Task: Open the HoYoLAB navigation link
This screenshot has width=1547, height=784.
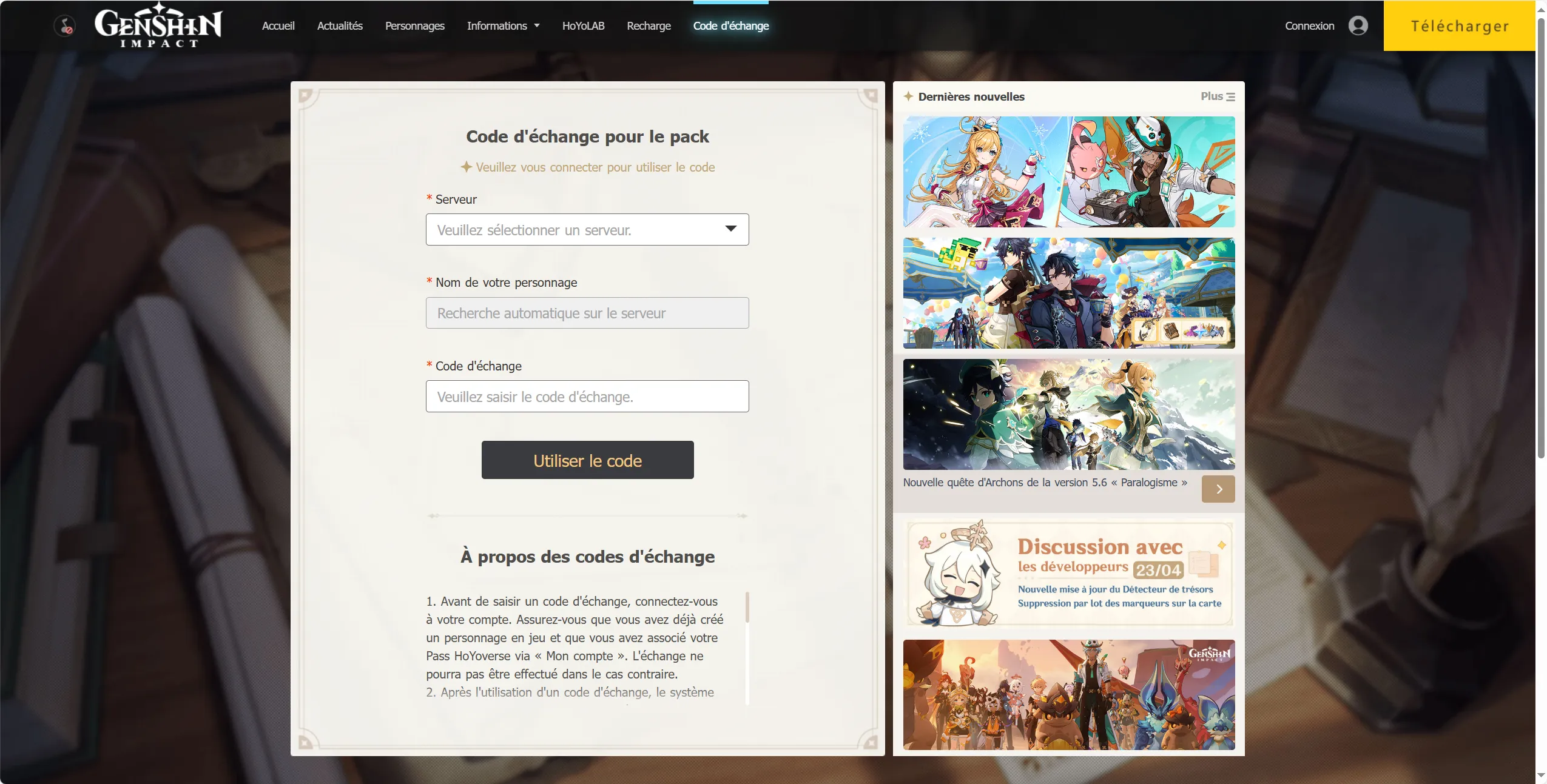Action: (x=583, y=25)
